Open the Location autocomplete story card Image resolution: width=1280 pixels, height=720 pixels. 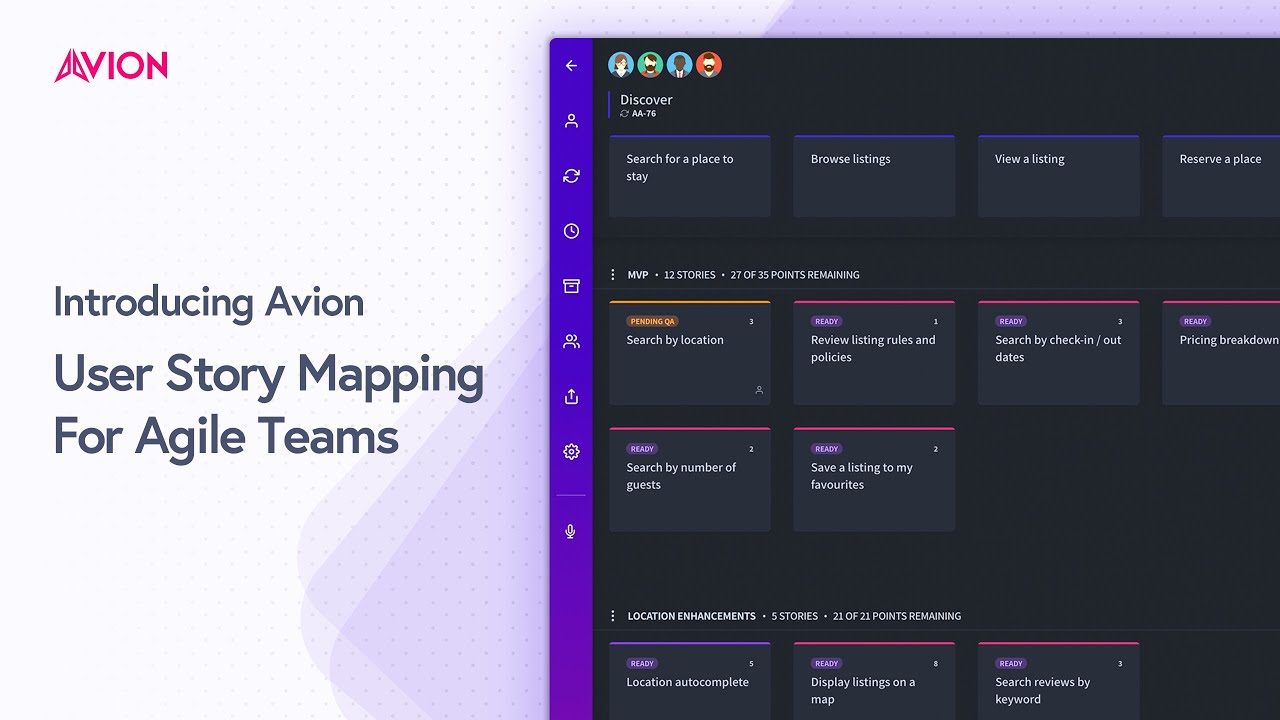690,681
